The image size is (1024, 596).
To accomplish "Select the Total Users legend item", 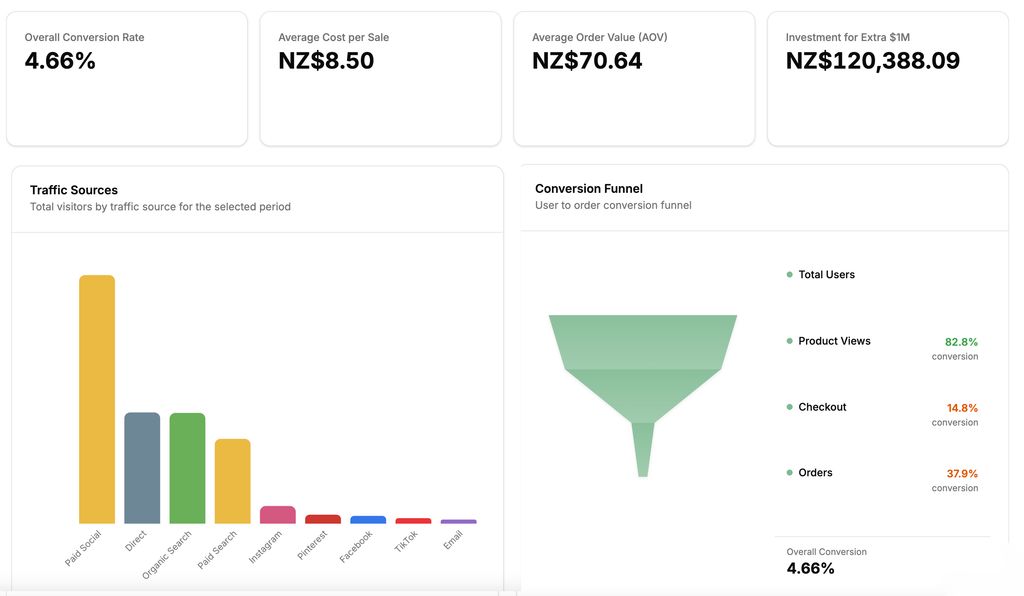I will pos(826,275).
